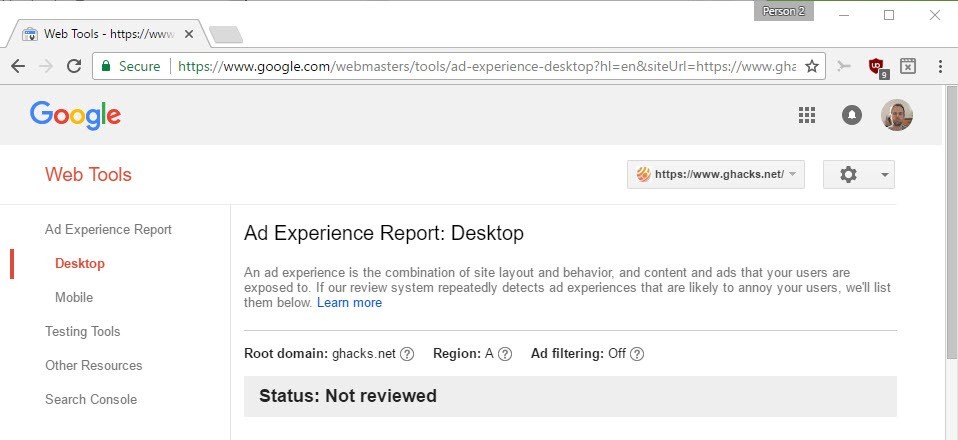
Task: Click the browser forward arrow
Action: (x=46, y=66)
